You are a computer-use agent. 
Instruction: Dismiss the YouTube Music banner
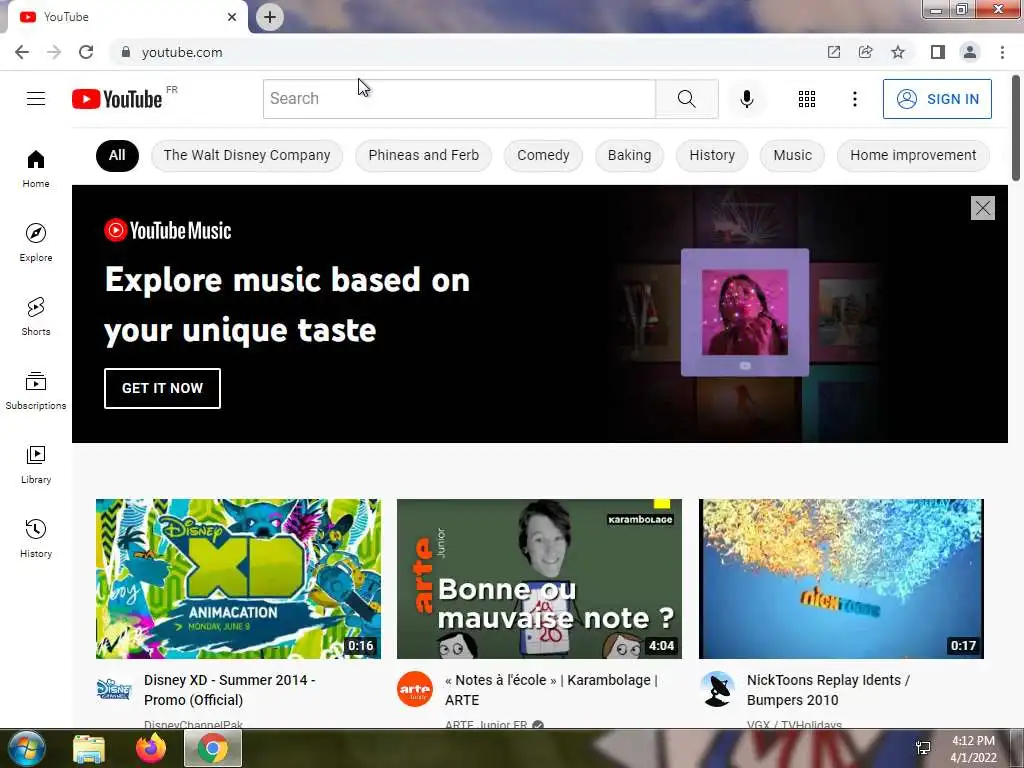coord(982,208)
